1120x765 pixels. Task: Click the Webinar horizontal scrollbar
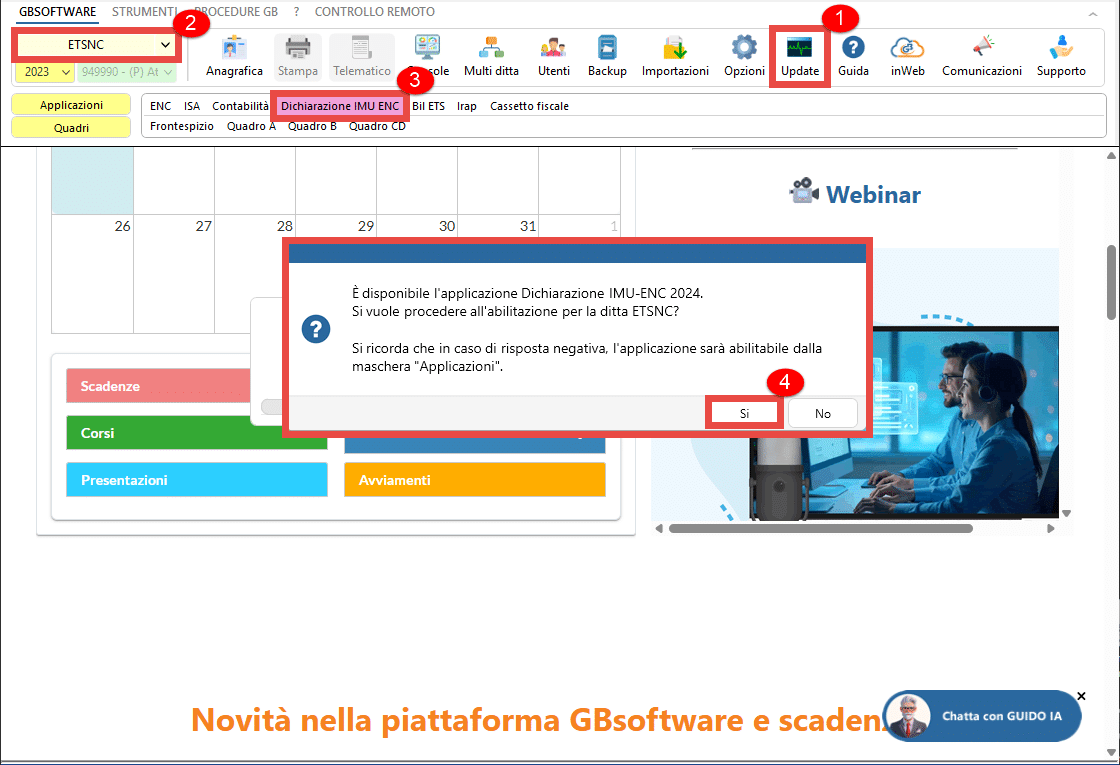click(x=820, y=529)
